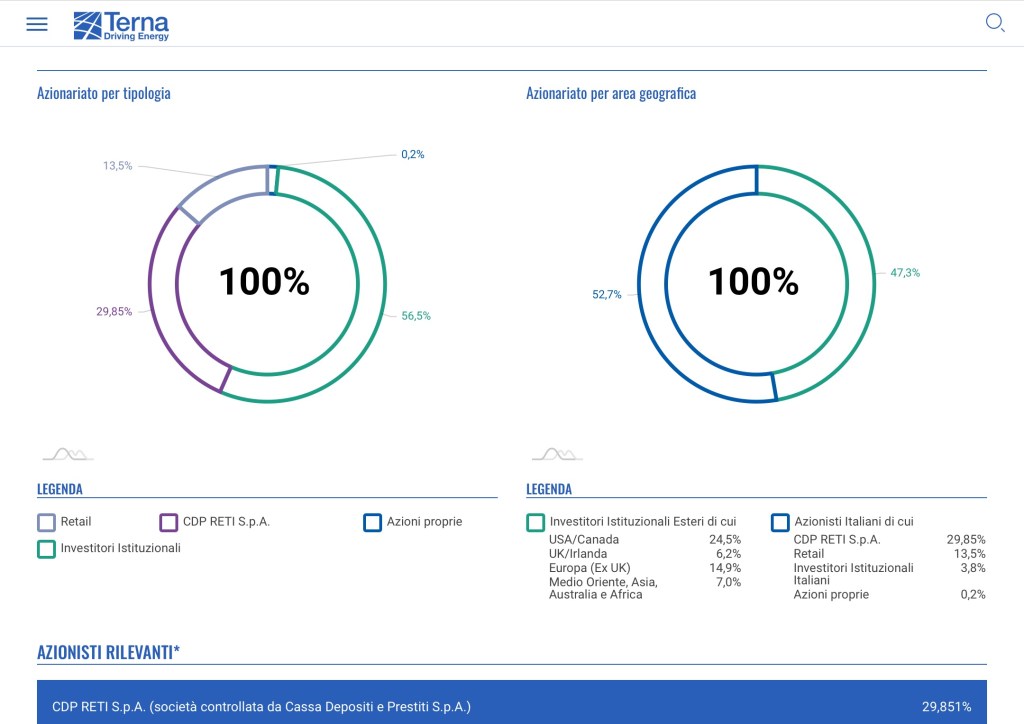
Task: Click the CDP RETI S.p.A. shareholder row
Action: (511, 706)
